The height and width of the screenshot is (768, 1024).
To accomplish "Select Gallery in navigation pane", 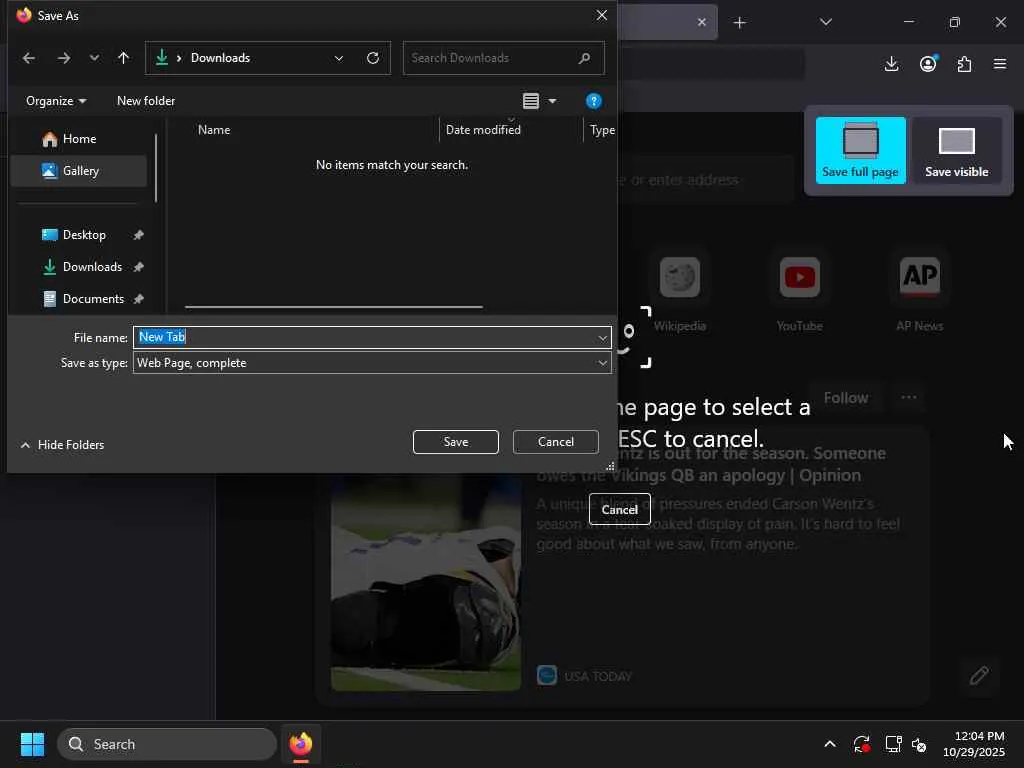I will pyautogui.click(x=79, y=171).
